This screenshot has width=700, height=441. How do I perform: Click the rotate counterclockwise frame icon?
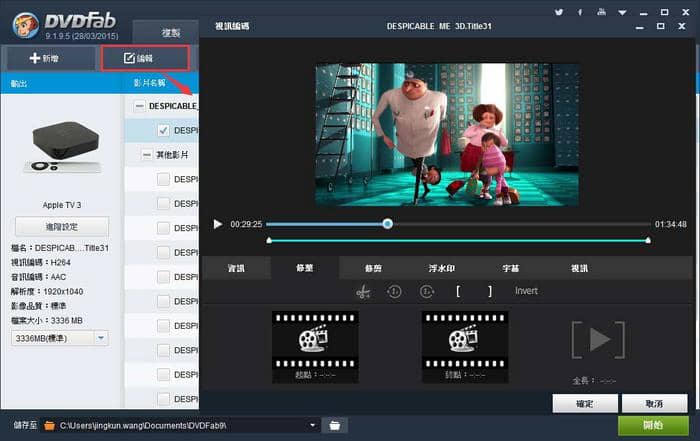[x=394, y=291]
